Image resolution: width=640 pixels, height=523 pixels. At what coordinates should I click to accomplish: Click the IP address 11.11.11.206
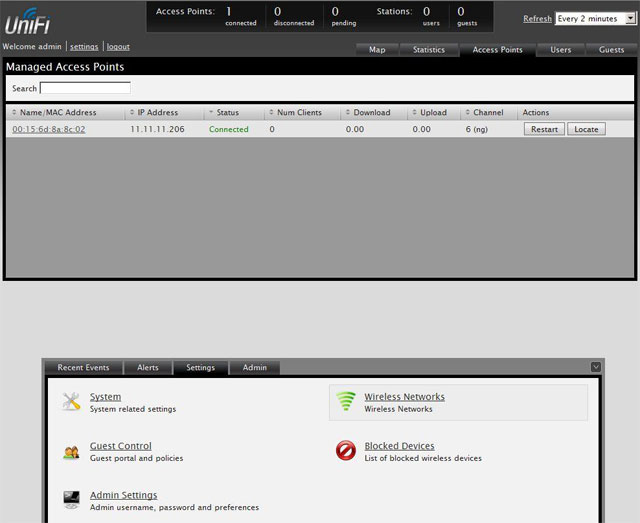point(157,129)
